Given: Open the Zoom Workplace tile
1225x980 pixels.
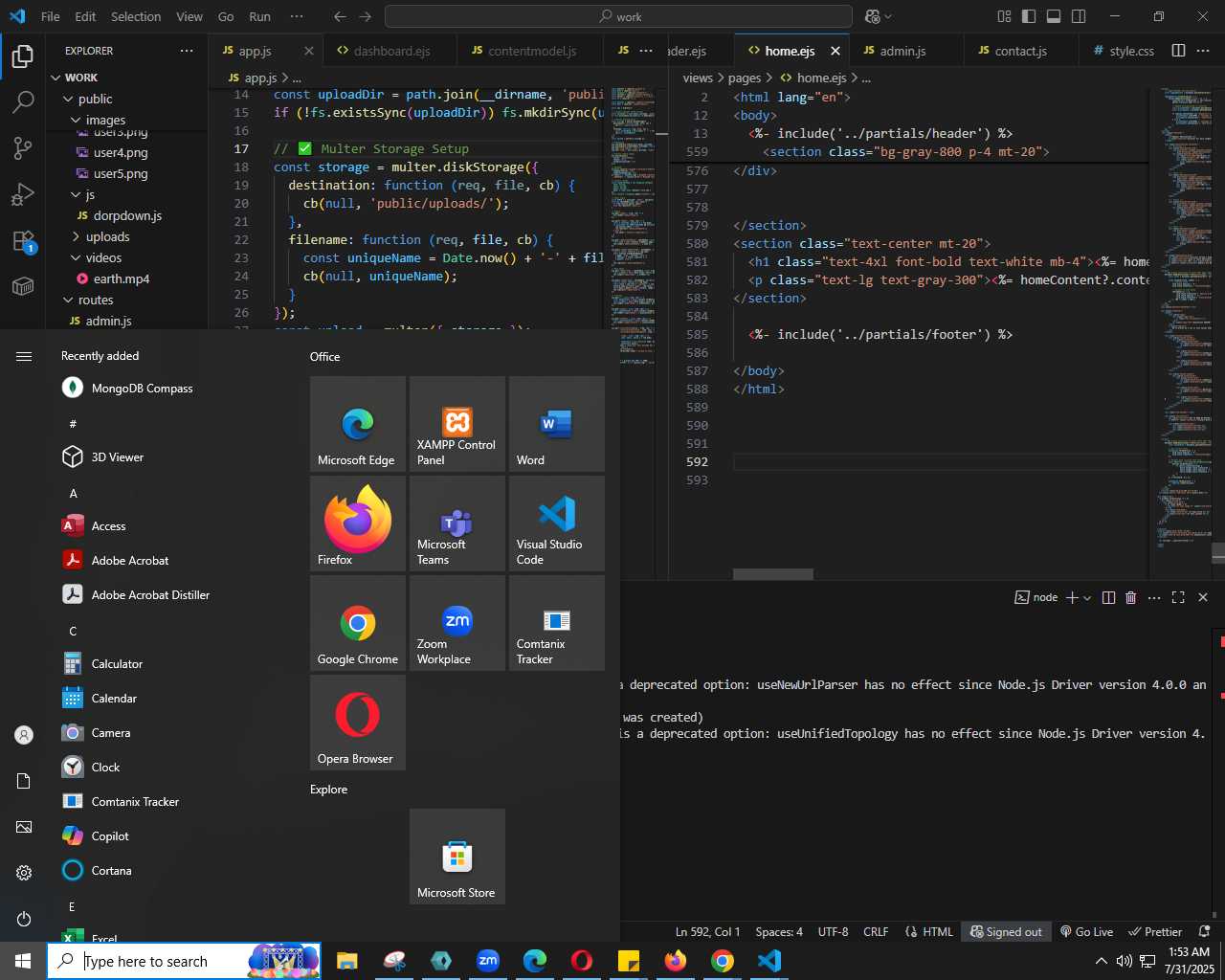Looking at the screenshot, I should pyautogui.click(x=457, y=623).
